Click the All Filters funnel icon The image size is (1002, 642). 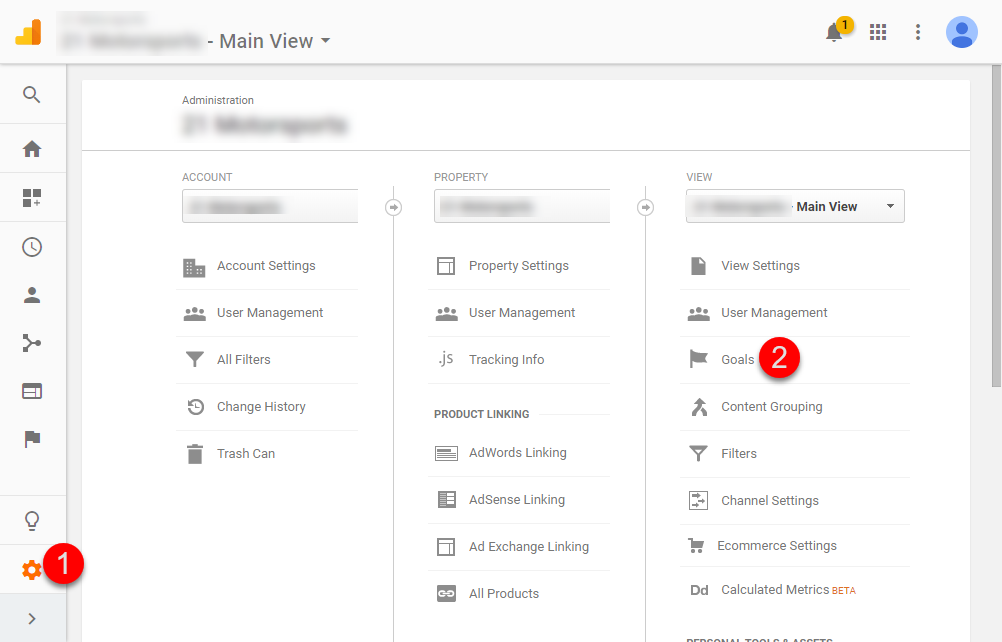(x=195, y=360)
